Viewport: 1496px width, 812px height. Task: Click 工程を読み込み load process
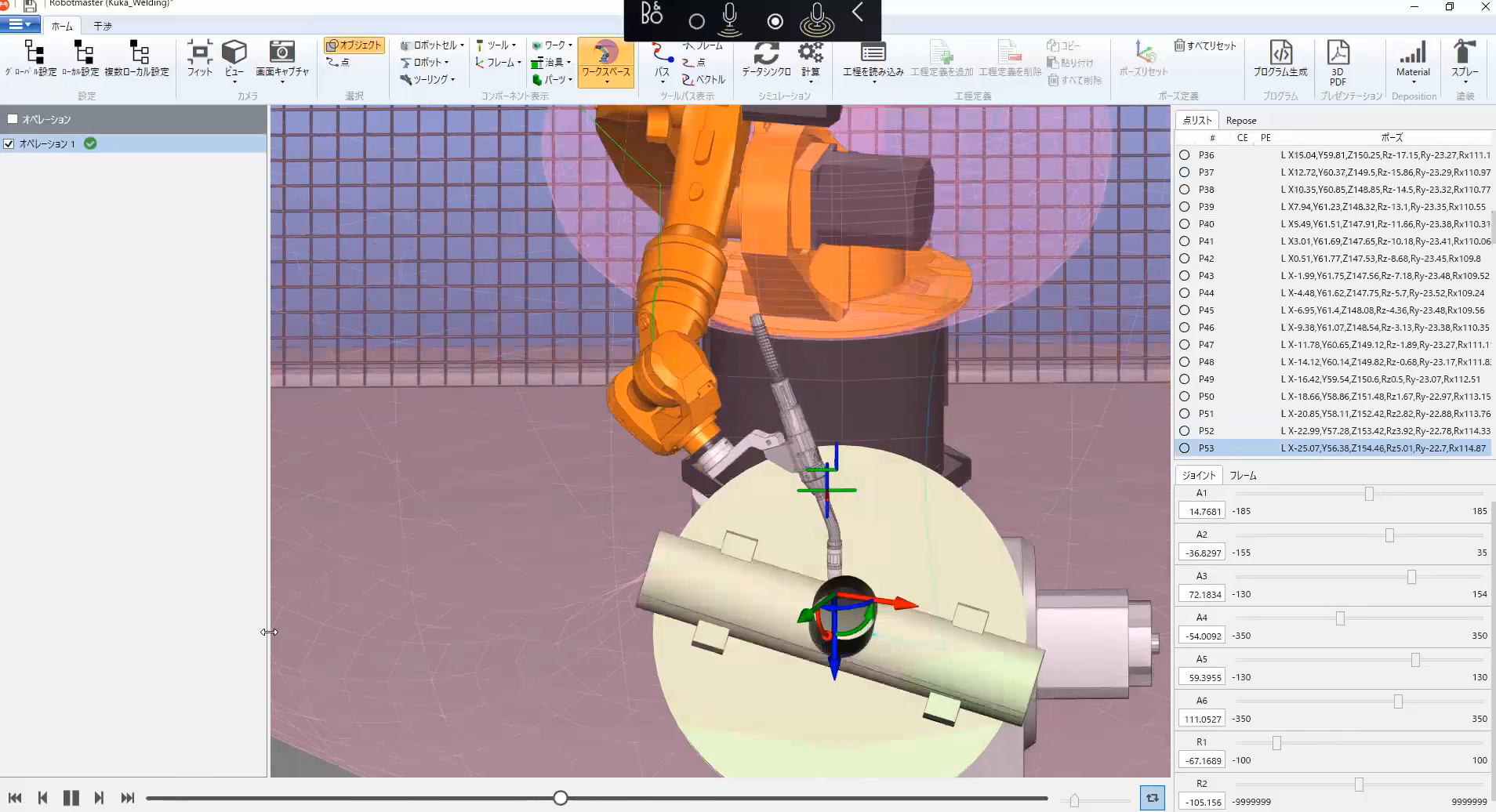click(x=873, y=61)
